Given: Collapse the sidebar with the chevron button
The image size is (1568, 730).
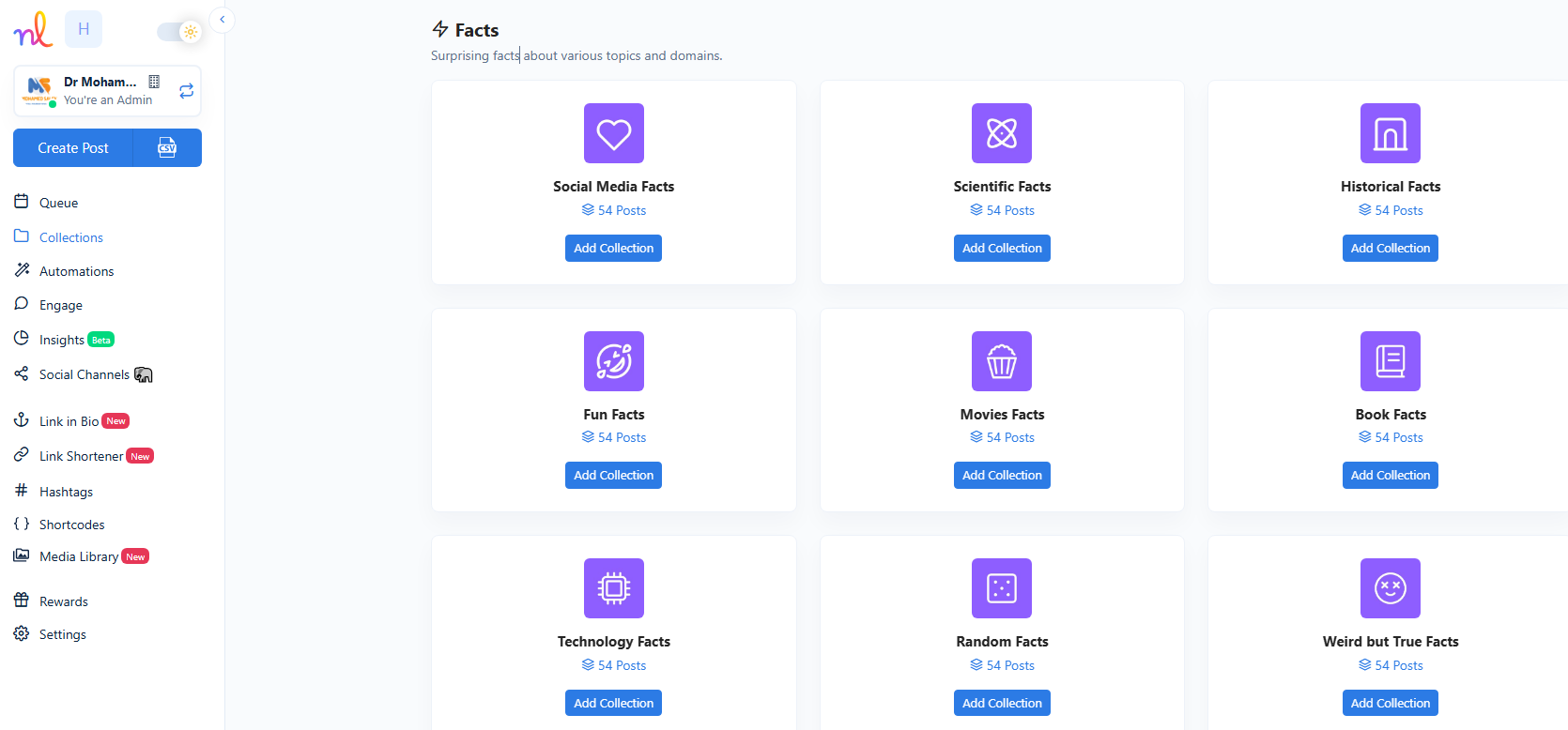Looking at the screenshot, I should click(223, 19).
